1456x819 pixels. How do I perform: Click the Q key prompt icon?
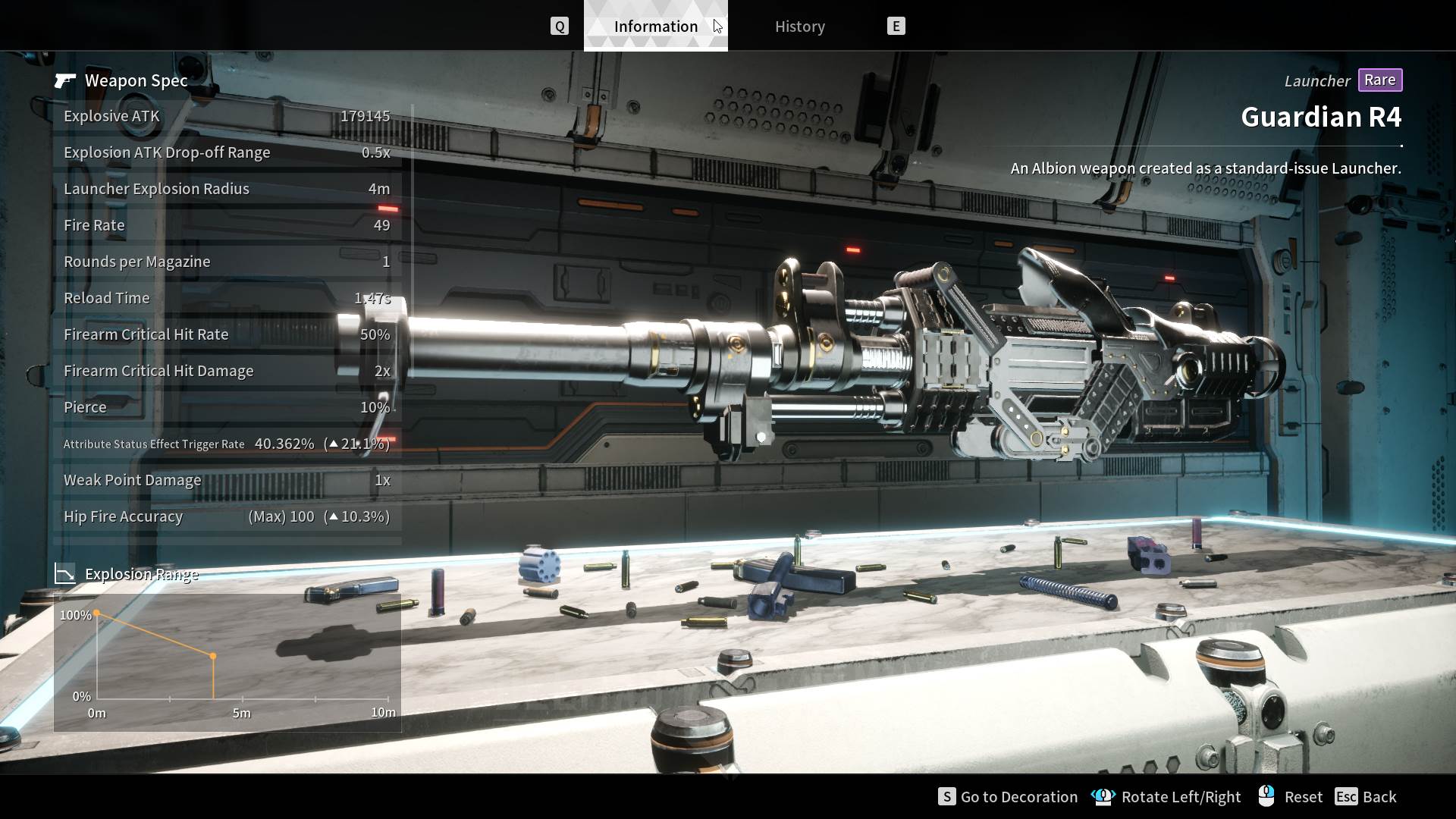tap(559, 27)
